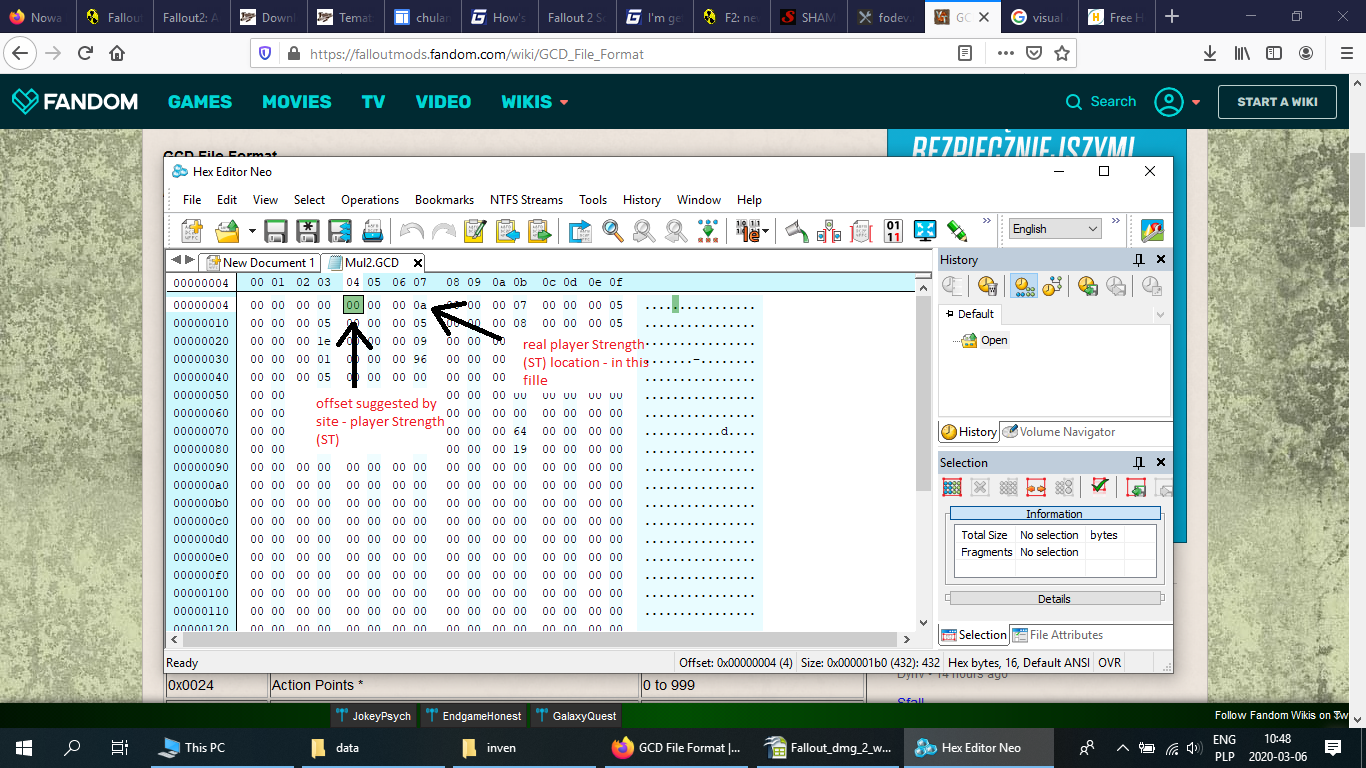Switch to the New Document 1 tab
Screen dimensions: 1366x768
(x=261, y=263)
